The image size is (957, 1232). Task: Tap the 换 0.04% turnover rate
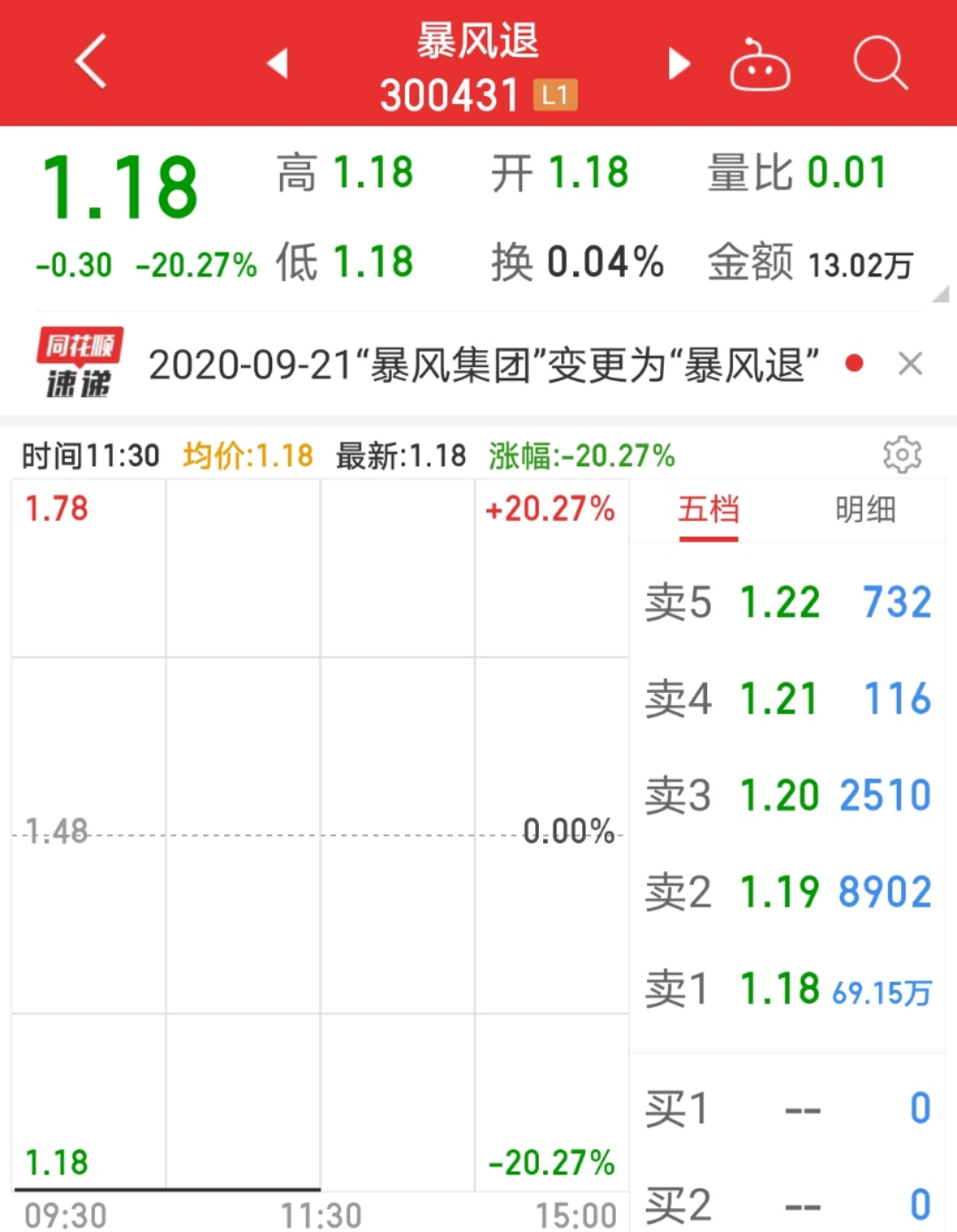pos(578,262)
